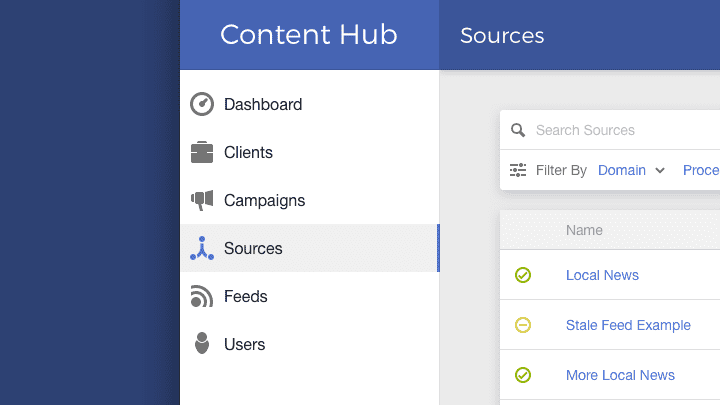Navigate to the Users page

pyautogui.click(x=244, y=344)
